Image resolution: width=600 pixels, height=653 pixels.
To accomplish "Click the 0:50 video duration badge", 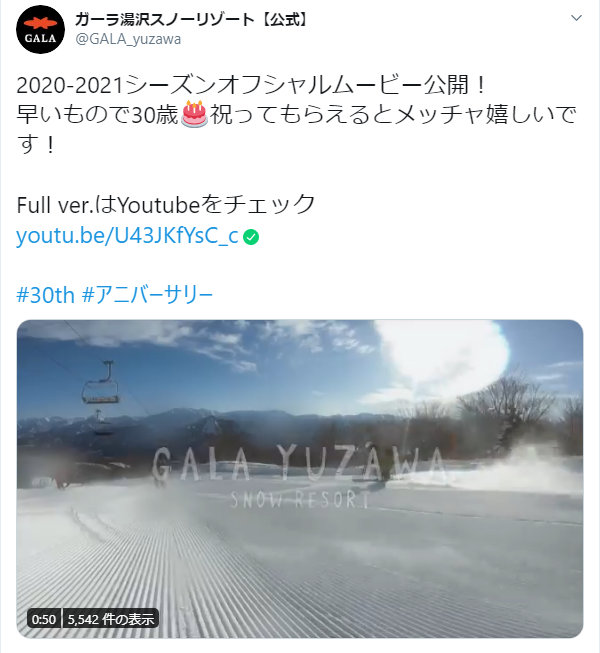I will click(44, 619).
